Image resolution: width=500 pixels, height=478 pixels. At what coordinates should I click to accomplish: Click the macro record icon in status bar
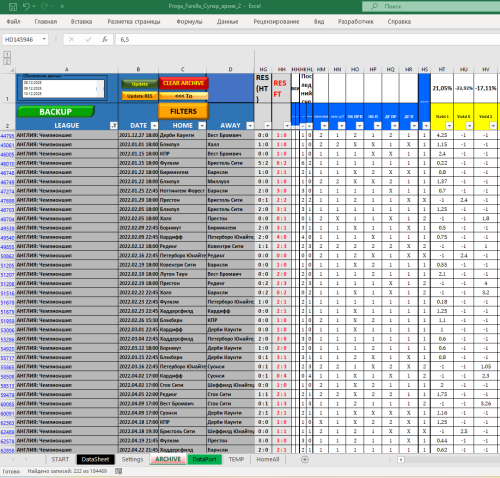[118, 471]
